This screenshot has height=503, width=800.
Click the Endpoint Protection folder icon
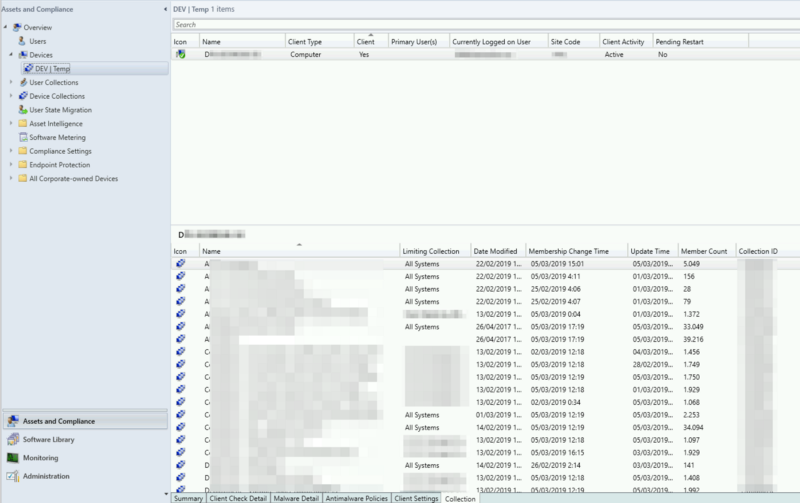[23, 165]
